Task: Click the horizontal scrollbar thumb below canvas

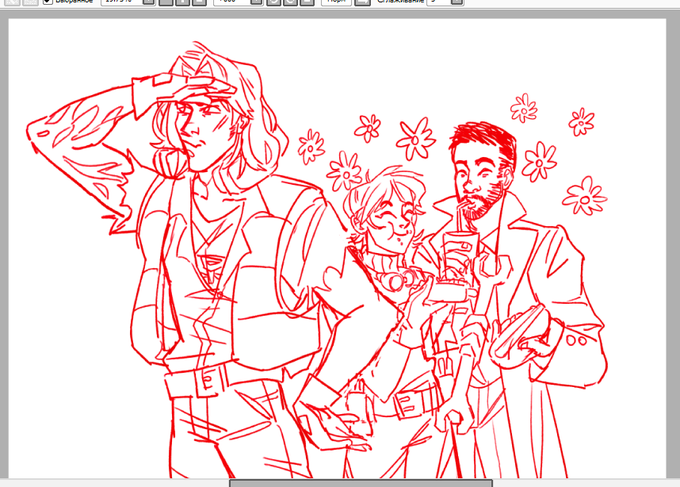Action: pos(361,483)
